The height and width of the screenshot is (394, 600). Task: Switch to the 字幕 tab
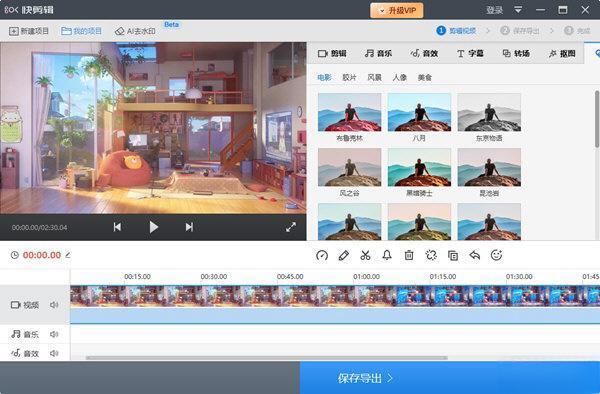pos(470,54)
